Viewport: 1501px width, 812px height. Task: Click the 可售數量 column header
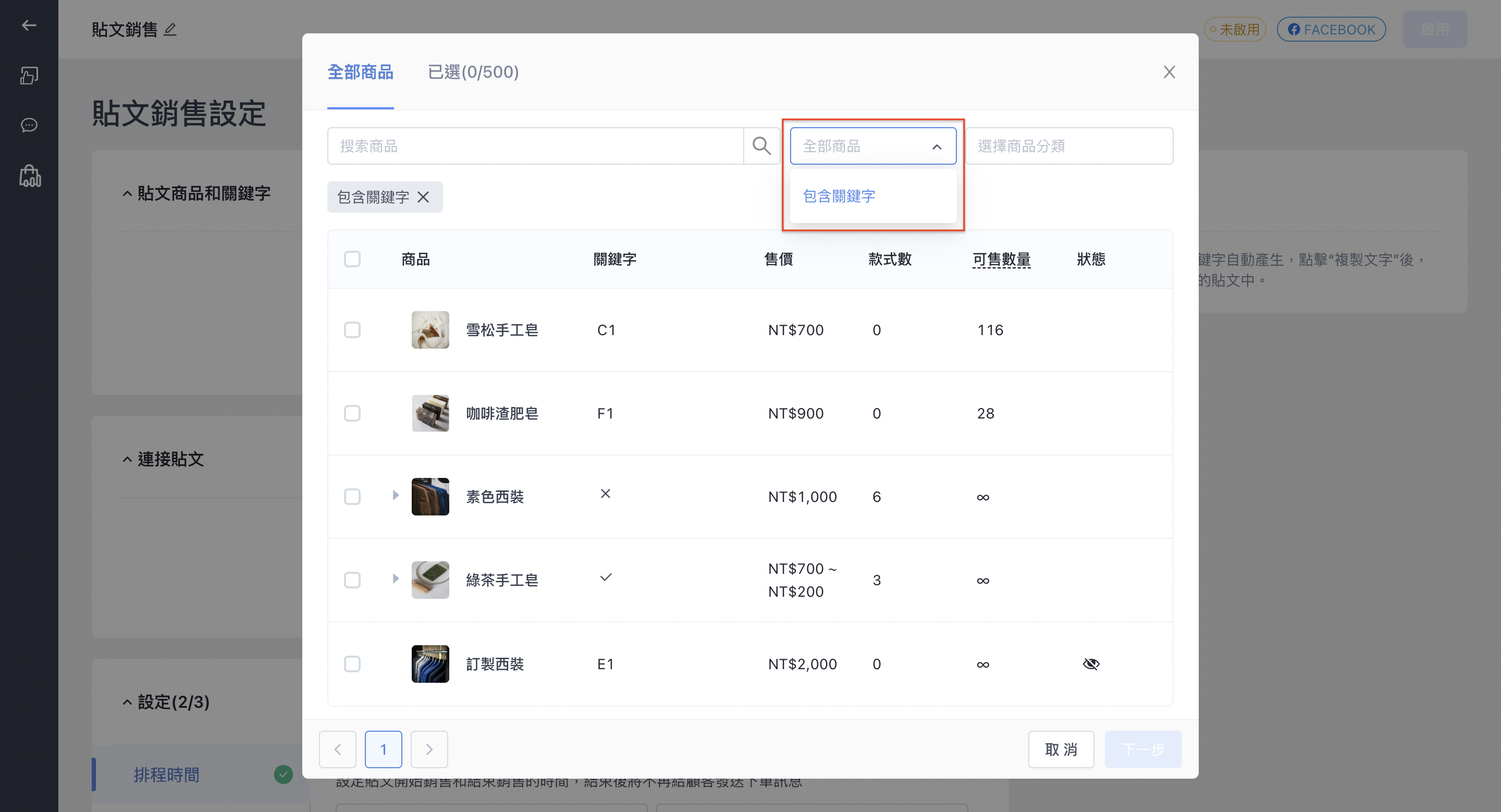[1002, 259]
